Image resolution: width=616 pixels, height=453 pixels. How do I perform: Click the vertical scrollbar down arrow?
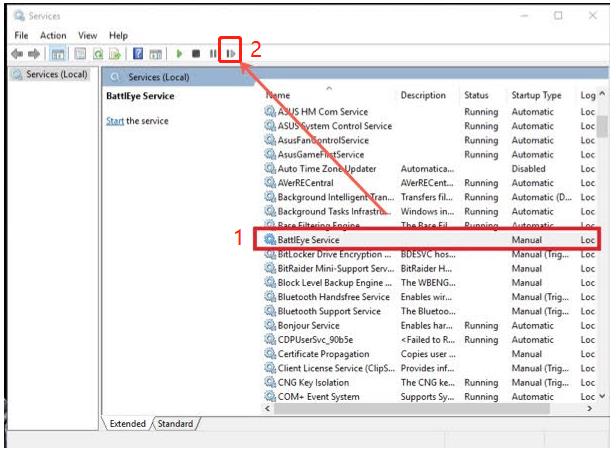click(602, 396)
